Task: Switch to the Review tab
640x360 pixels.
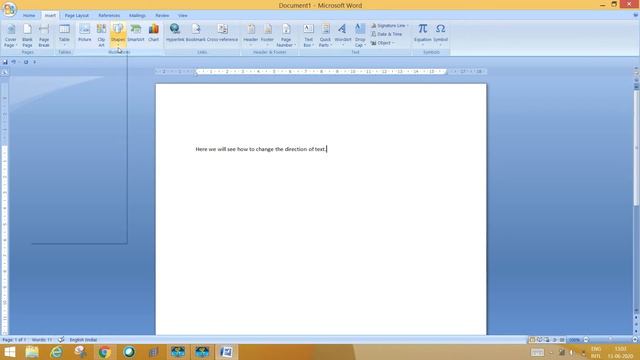Action: pos(162,16)
